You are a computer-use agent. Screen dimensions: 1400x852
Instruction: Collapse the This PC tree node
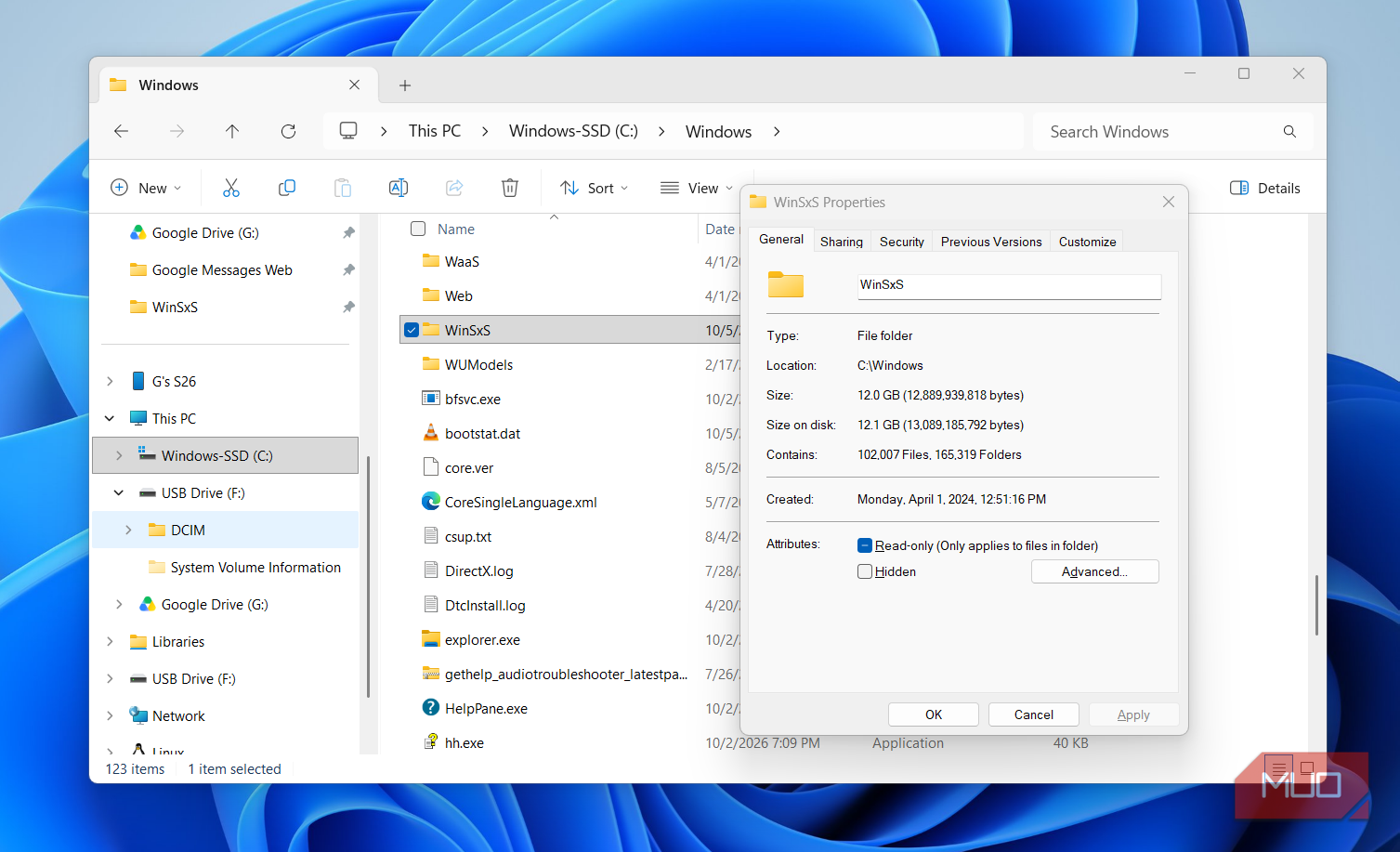point(110,418)
